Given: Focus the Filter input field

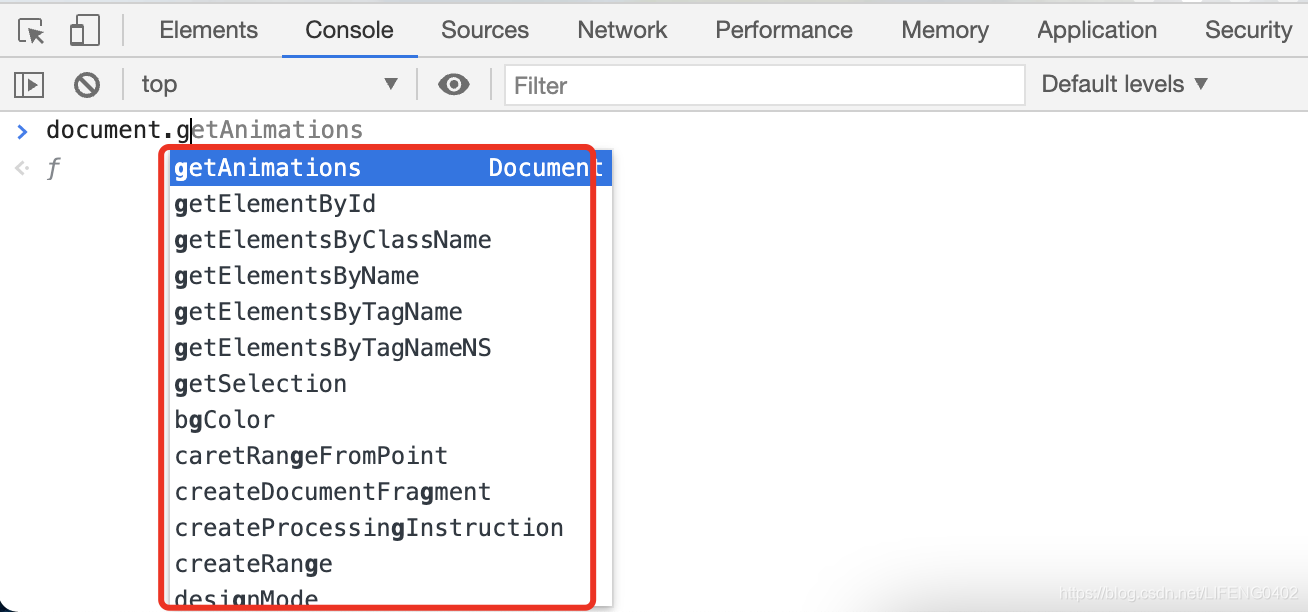Looking at the screenshot, I should click(765, 85).
